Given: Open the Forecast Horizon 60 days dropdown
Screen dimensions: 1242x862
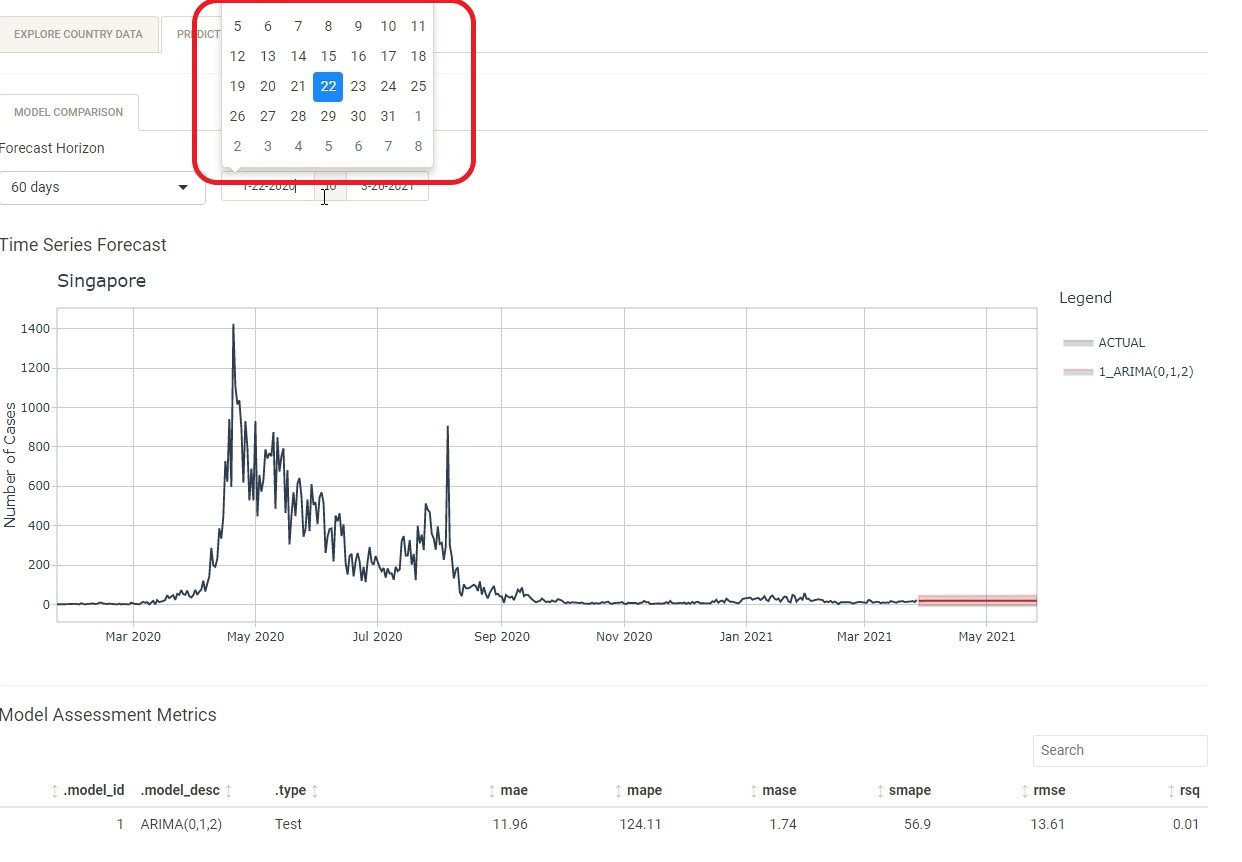Looking at the screenshot, I should point(102,188).
